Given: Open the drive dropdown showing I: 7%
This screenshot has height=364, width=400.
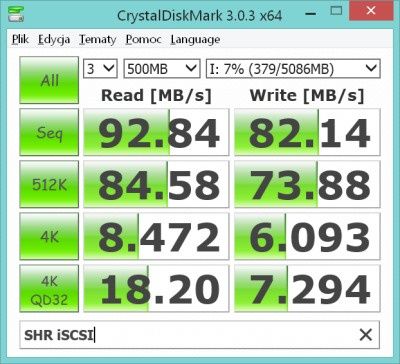Looking at the screenshot, I should 293,69.
